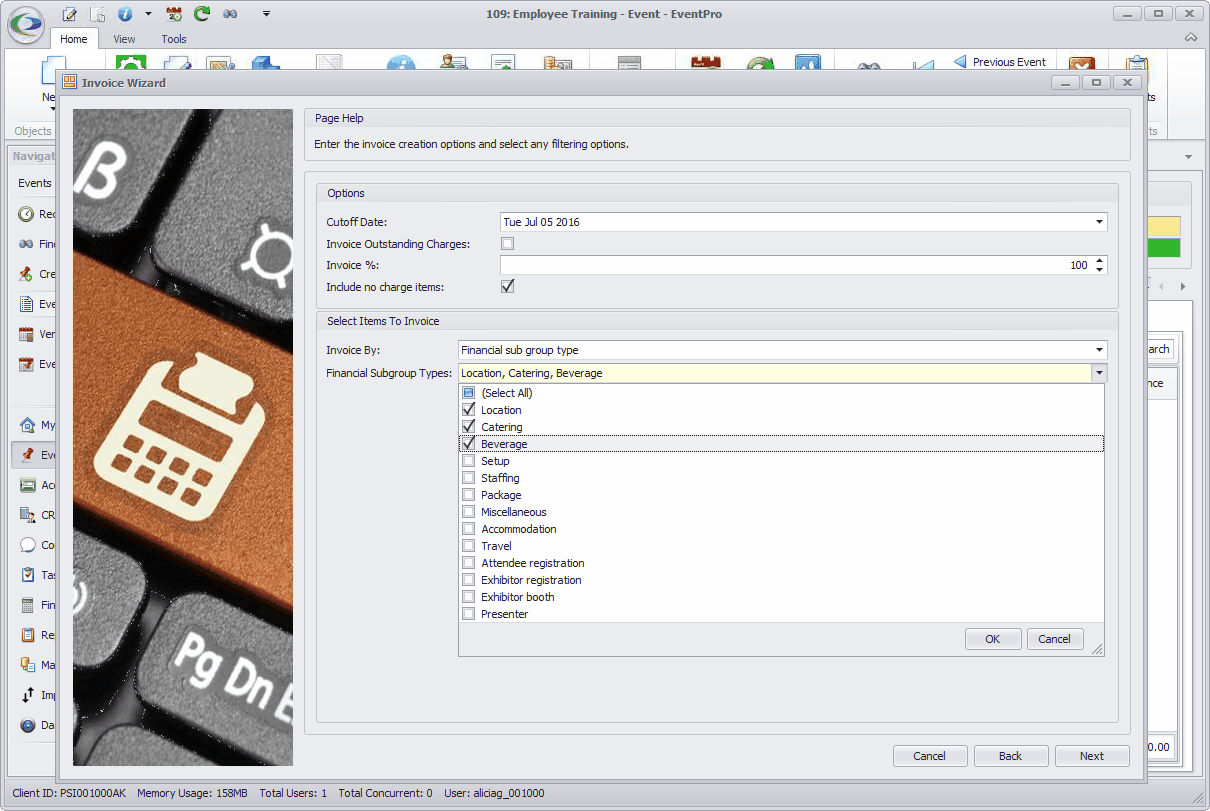Collapse the ribbon using the chevron
This screenshot has width=1210, height=811.
pos(1191,38)
